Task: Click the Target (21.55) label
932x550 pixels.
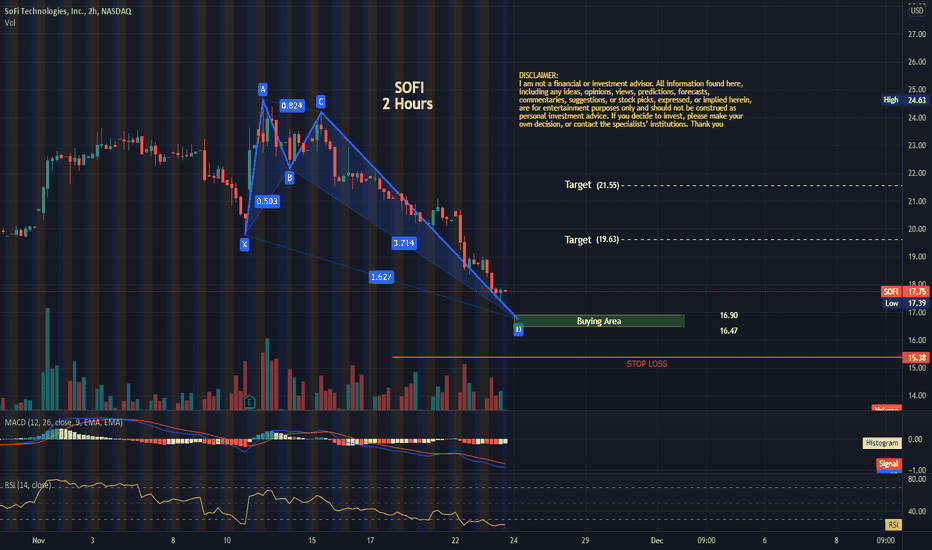Action: point(591,185)
